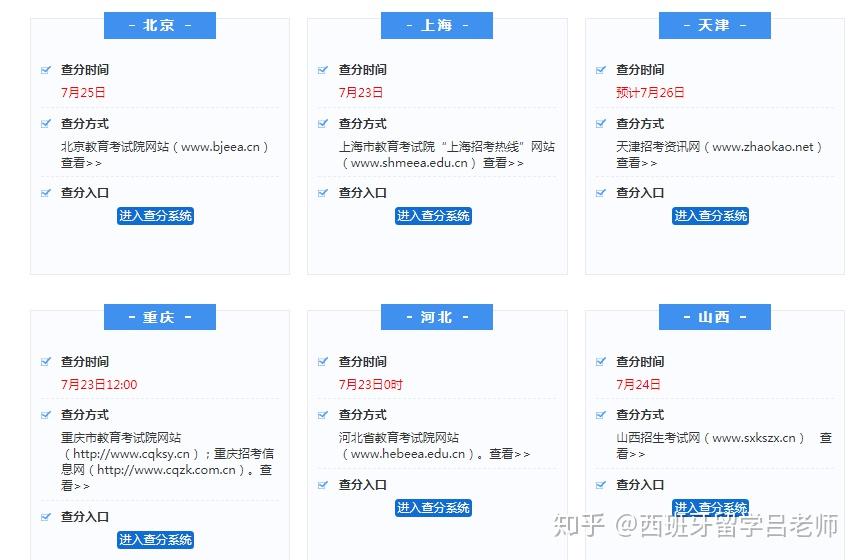Screen dimensions: 860x560
Task: Click the 河北 region header tab
Action: [x=437, y=317]
